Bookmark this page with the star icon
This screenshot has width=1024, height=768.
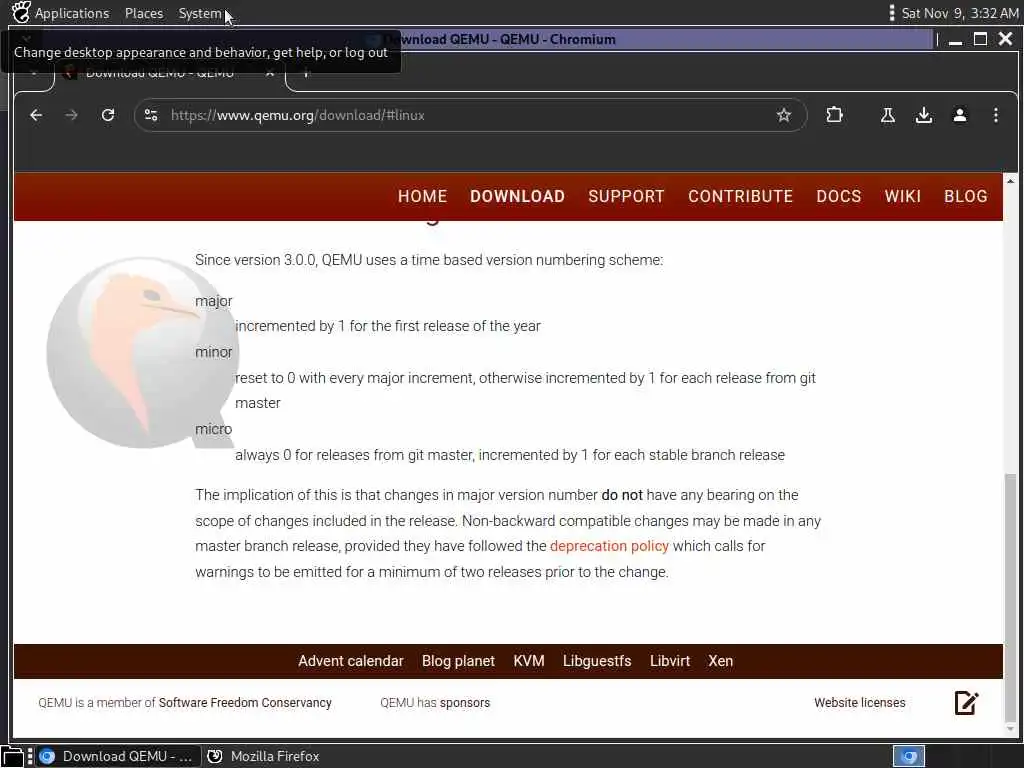point(784,116)
